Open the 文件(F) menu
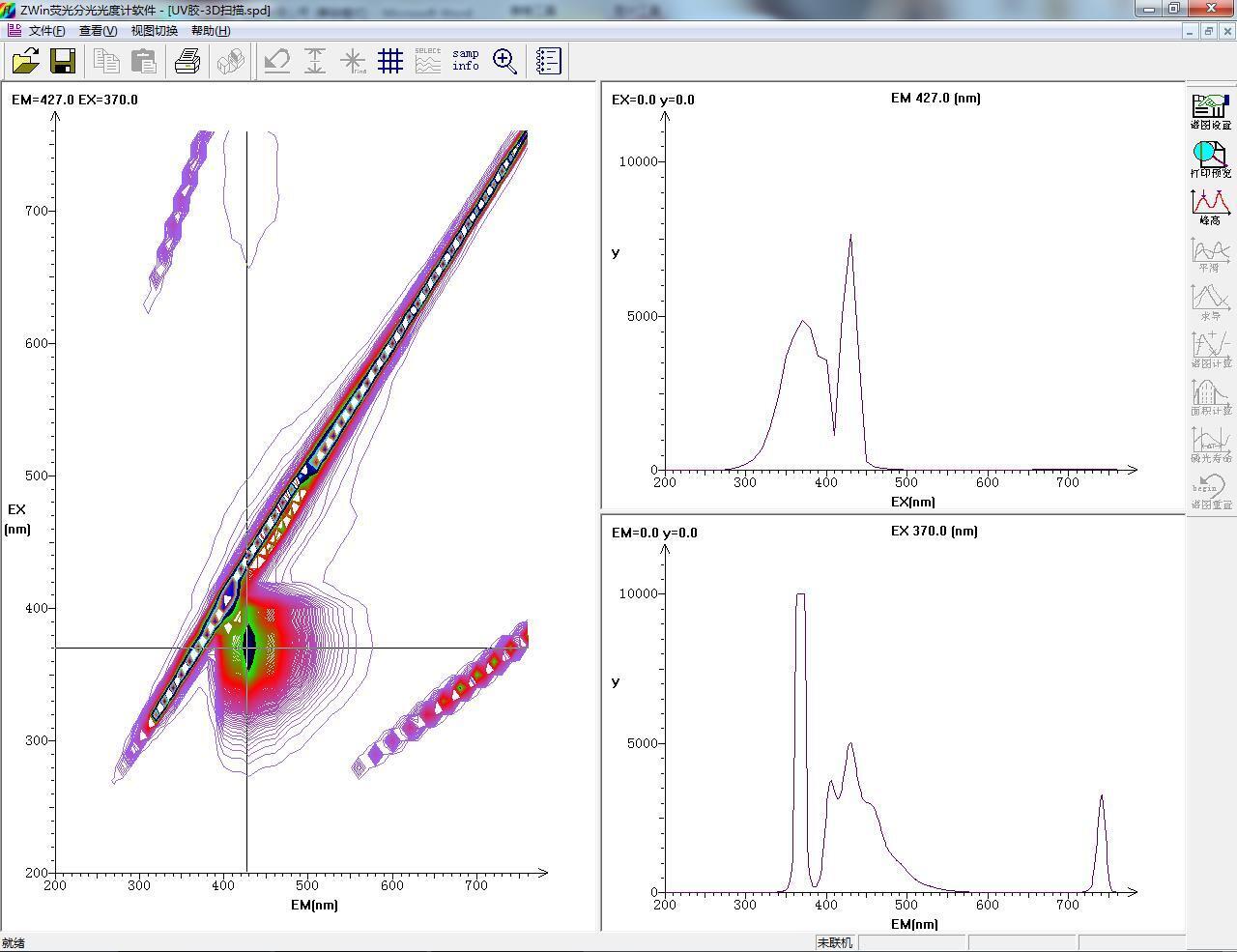This screenshot has width=1237, height=952. 47,31
